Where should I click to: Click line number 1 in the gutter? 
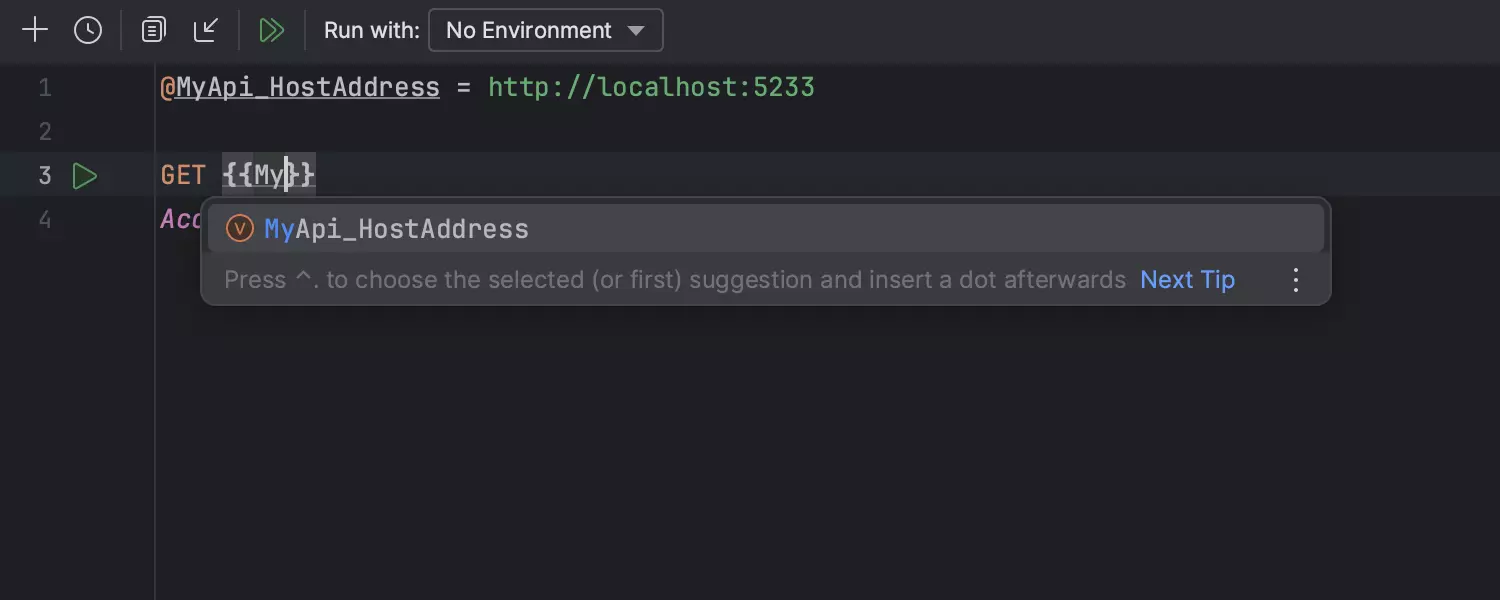[x=45, y=88]
